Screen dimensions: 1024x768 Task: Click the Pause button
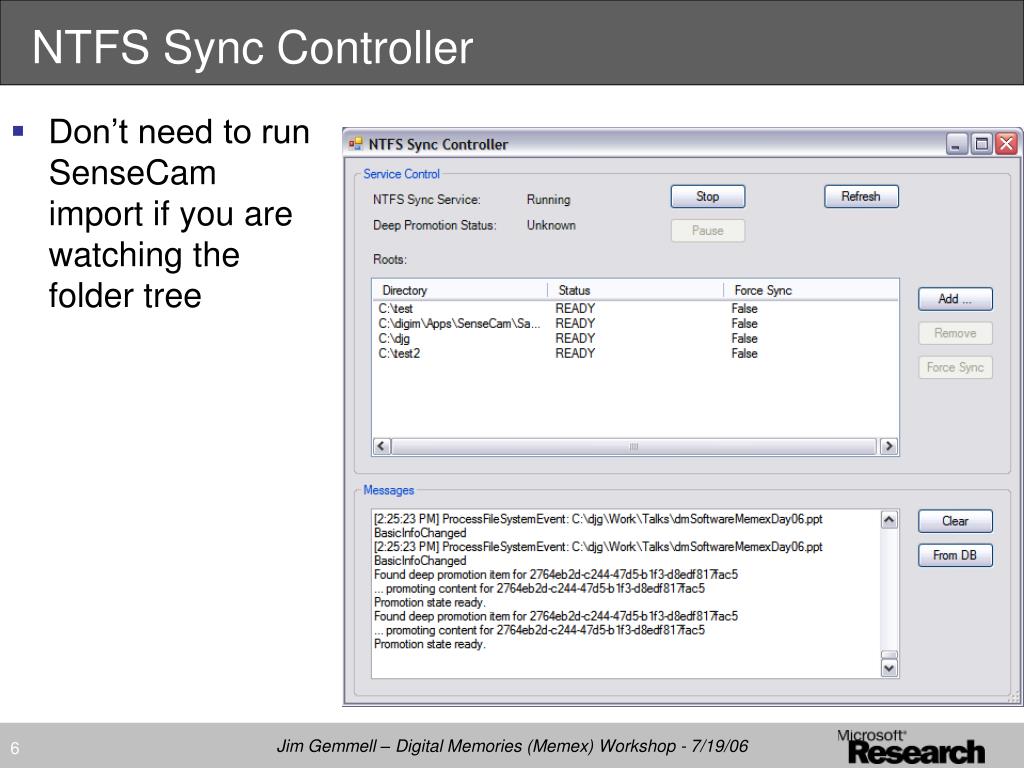pos(707,231)
